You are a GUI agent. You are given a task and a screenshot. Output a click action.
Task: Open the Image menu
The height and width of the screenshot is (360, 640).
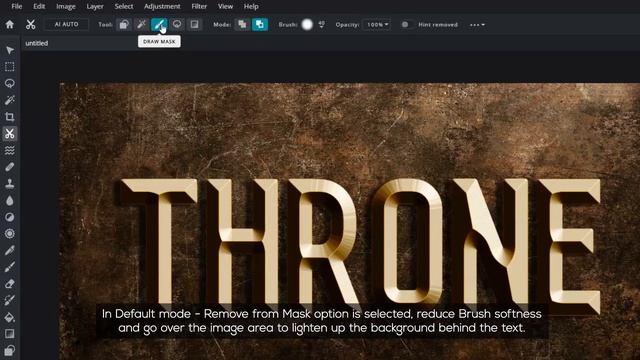(66, 7)
